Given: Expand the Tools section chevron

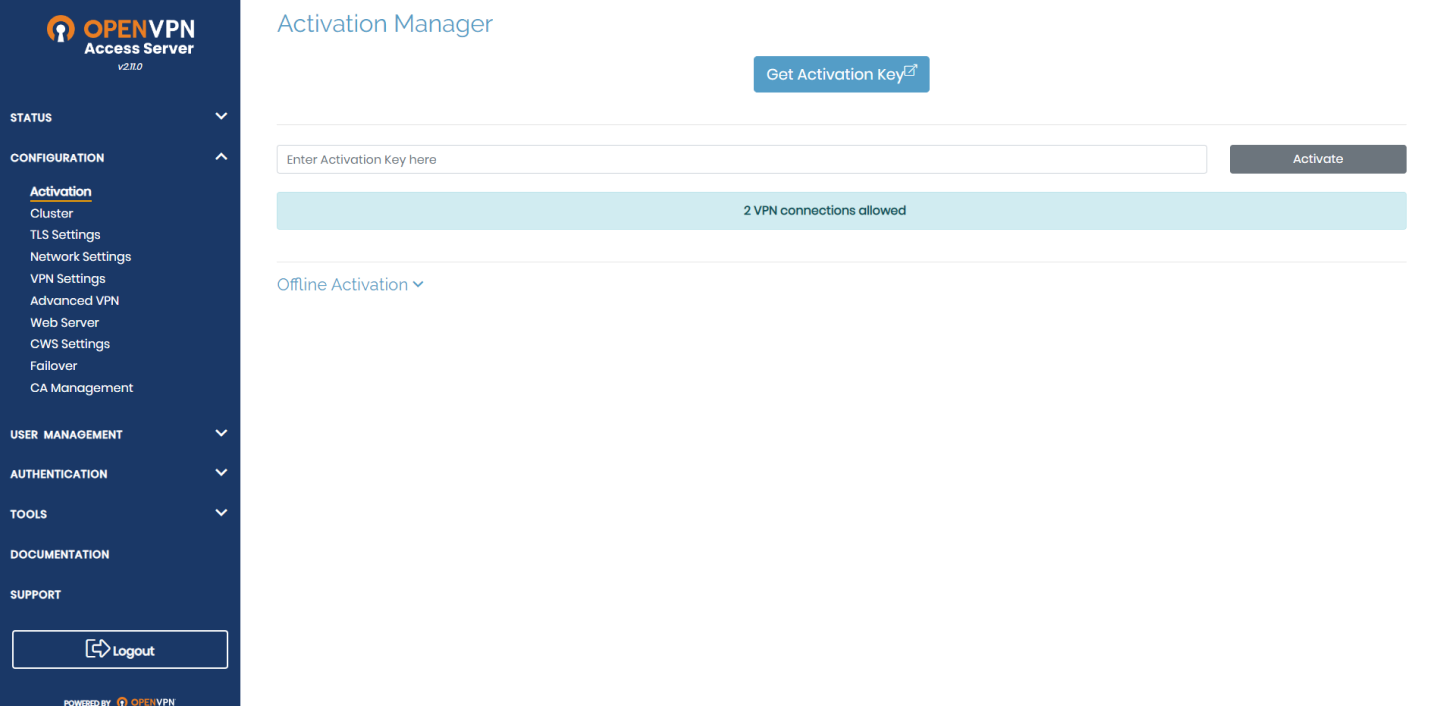Looking at the screenshot, I should coord(221,512).
